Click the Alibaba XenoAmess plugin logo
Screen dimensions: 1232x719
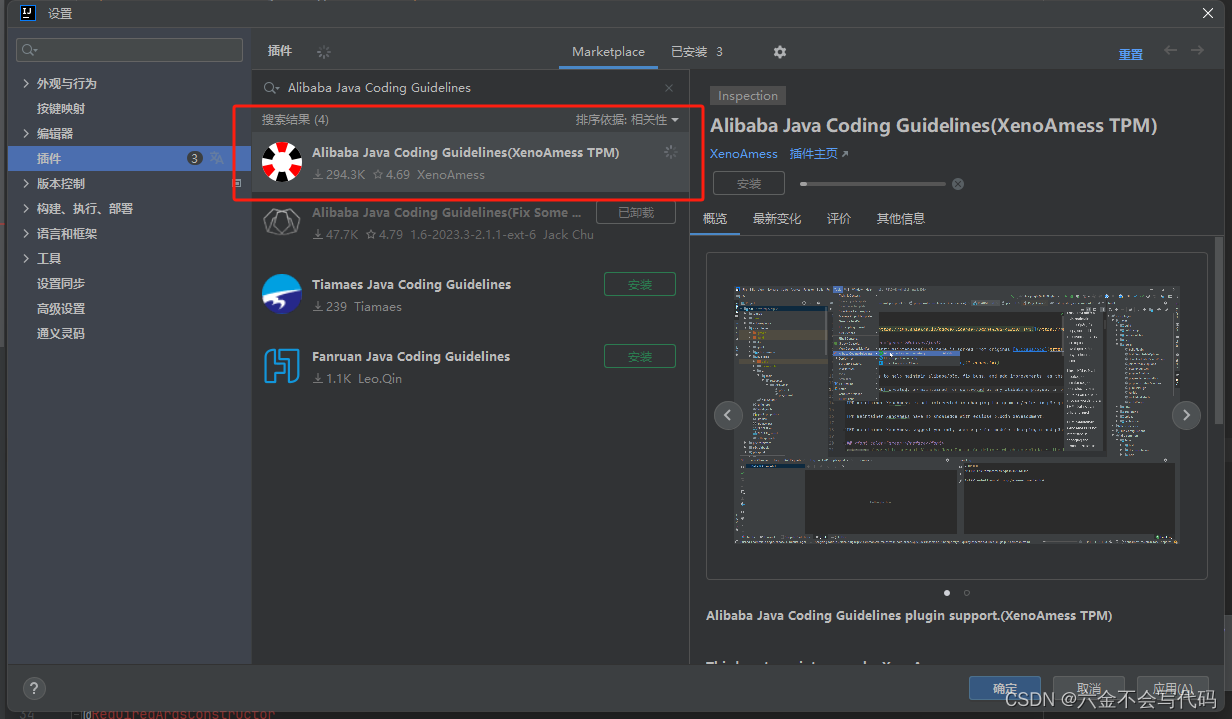point(282,162)
